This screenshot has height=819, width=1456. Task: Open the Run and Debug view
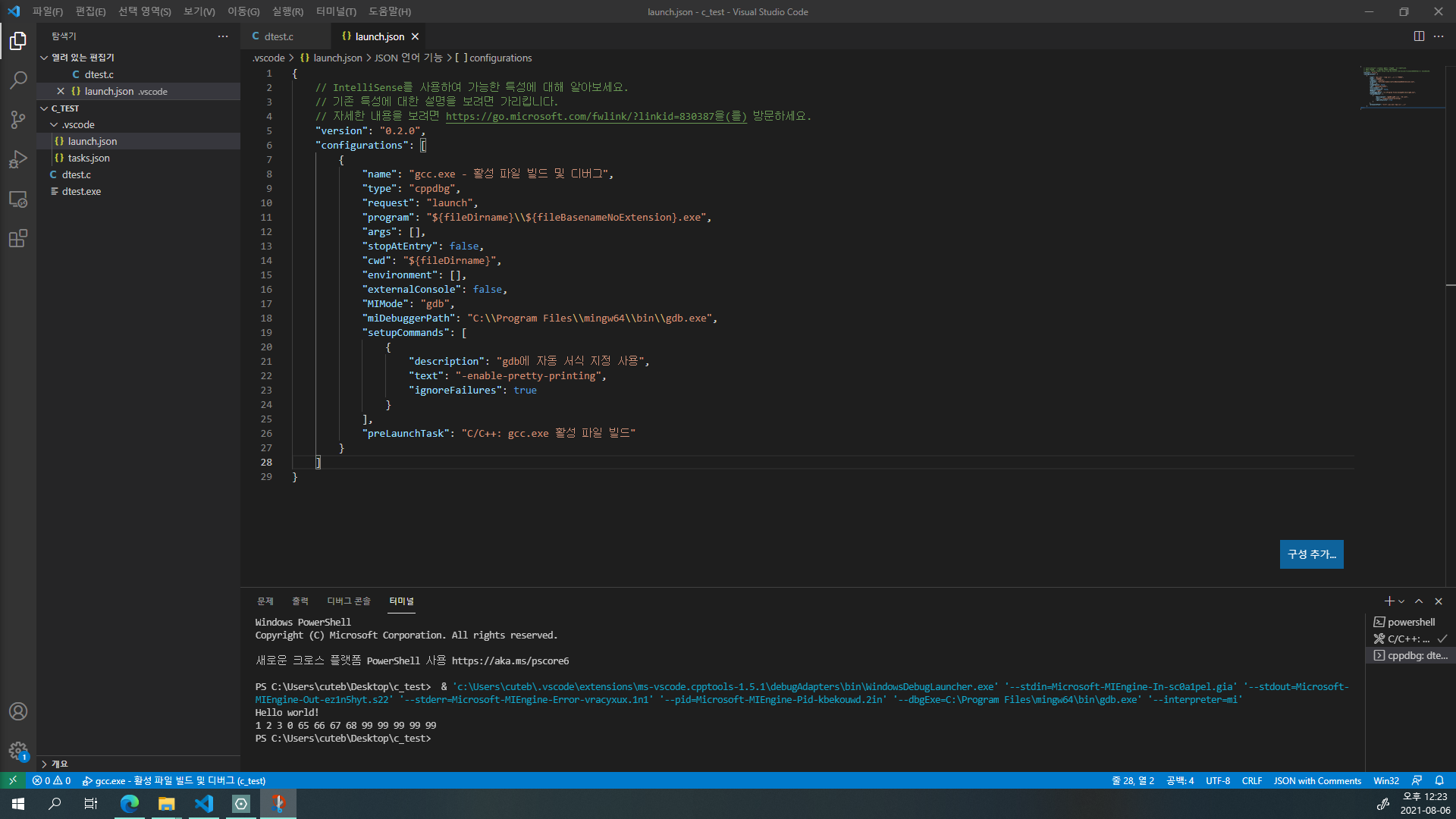[18, 159]
